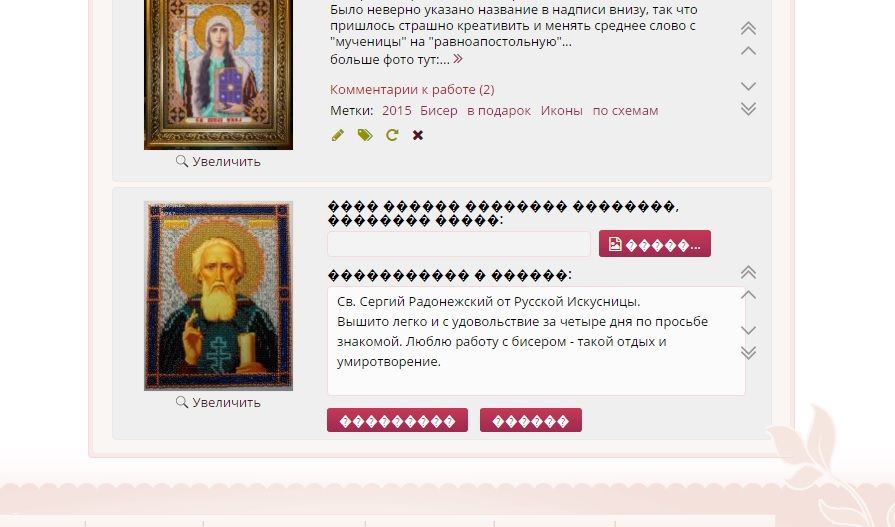Viewport: 895px width, 527px height.
Task: Click the rotate refresh icon
Action: coord(392,135)
